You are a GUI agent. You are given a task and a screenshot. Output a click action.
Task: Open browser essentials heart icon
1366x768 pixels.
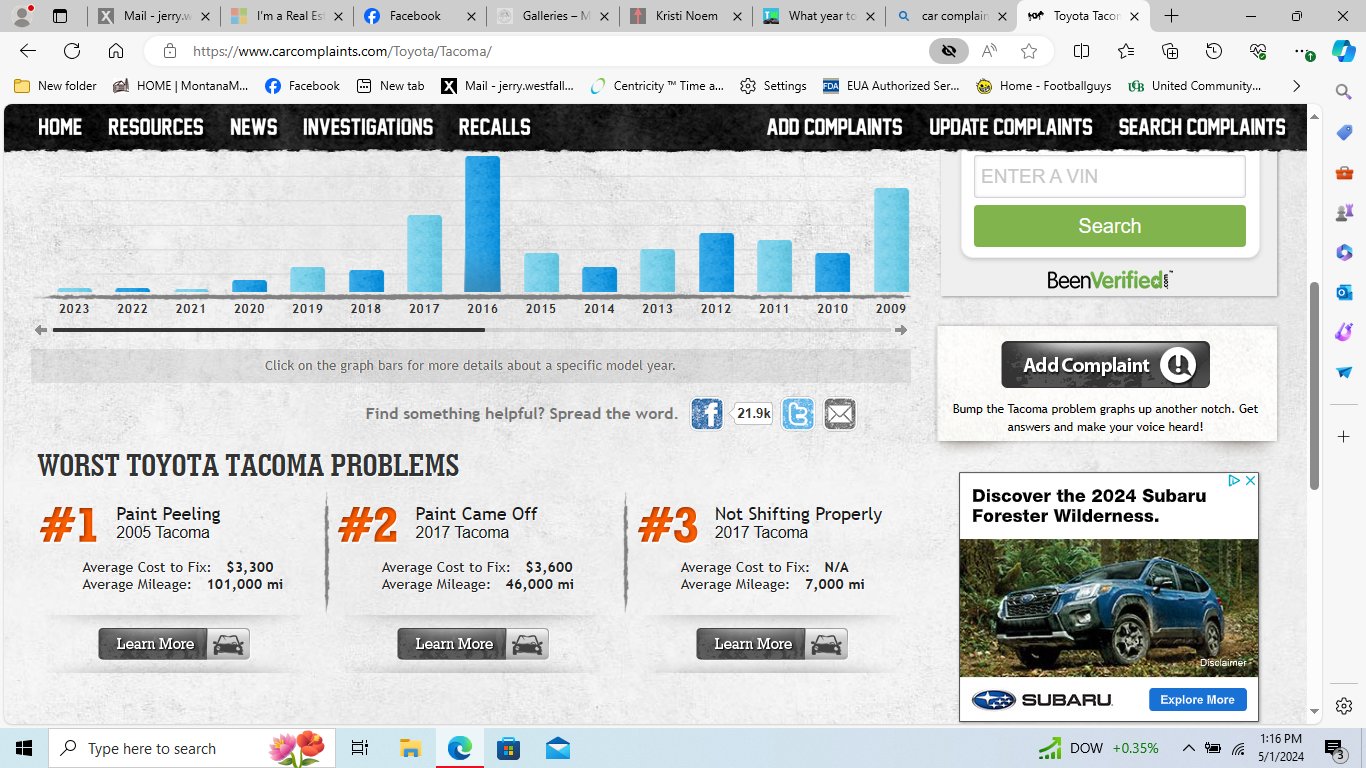[1258, 51]
